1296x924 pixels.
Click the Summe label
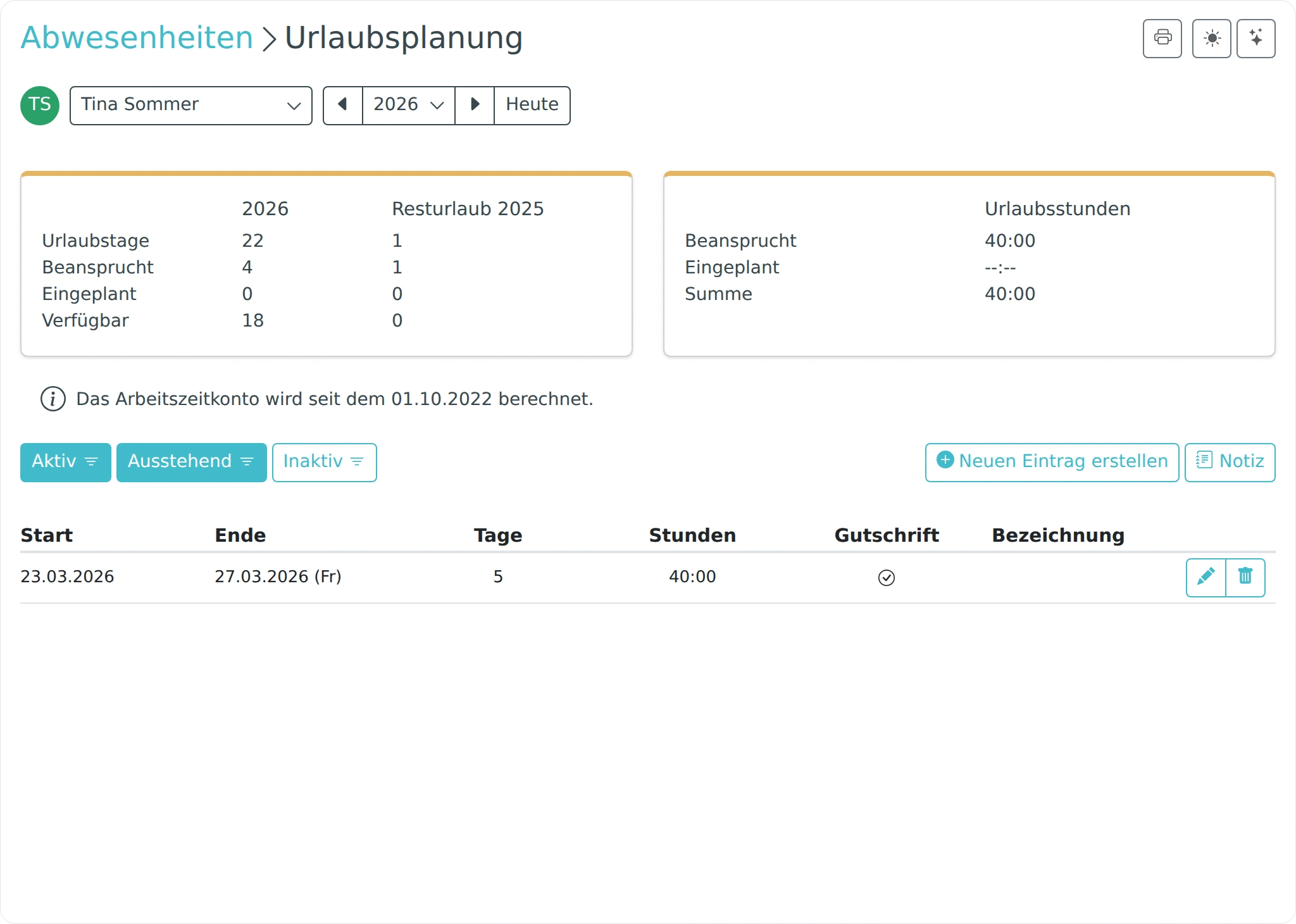point(718,294)
